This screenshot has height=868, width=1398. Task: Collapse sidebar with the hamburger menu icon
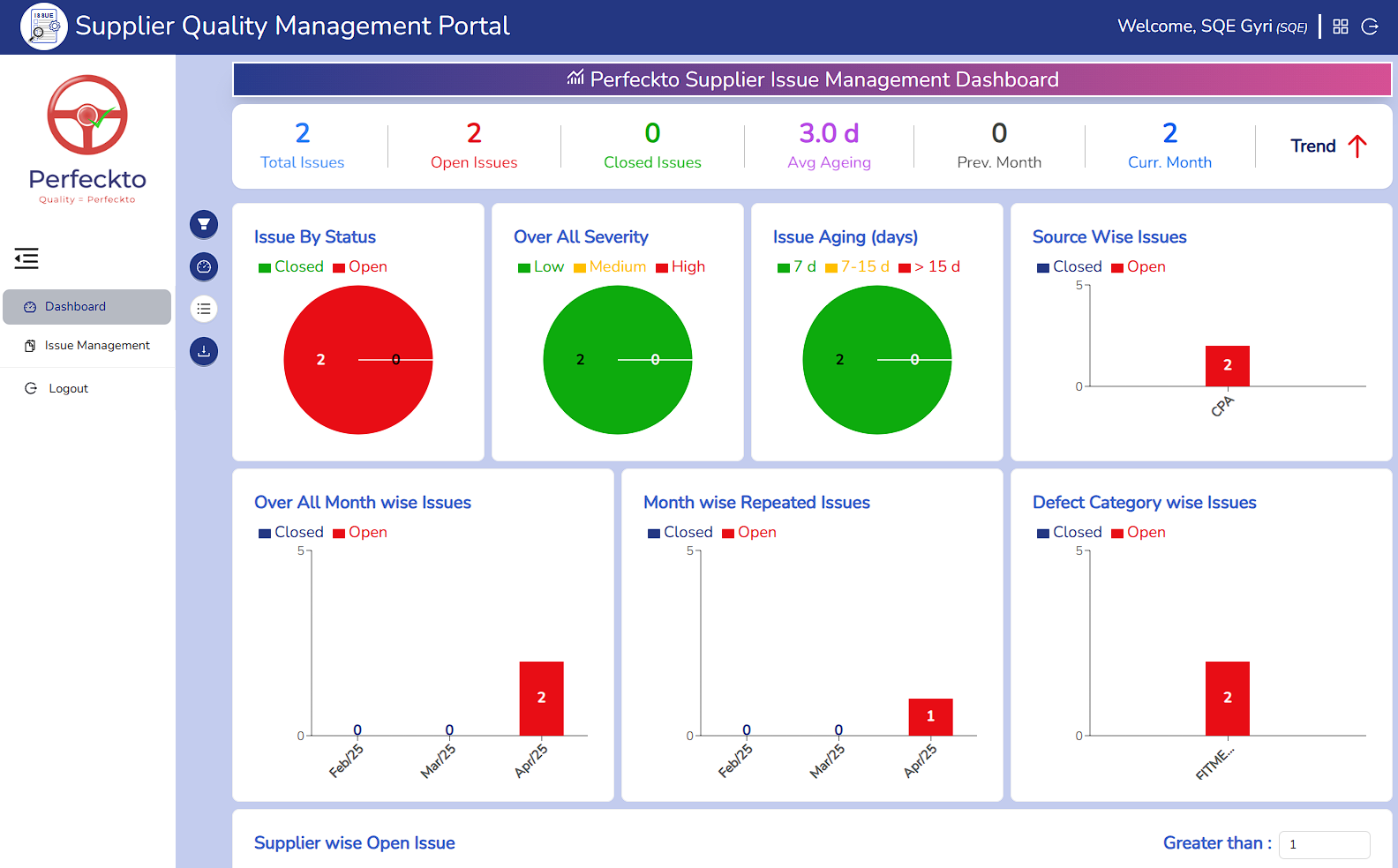point(26,258)
